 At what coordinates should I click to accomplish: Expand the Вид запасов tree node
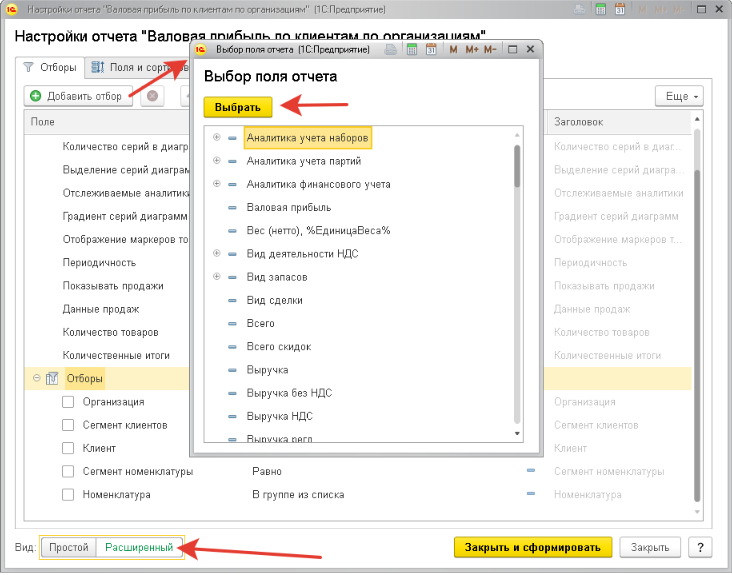(217, 277)
